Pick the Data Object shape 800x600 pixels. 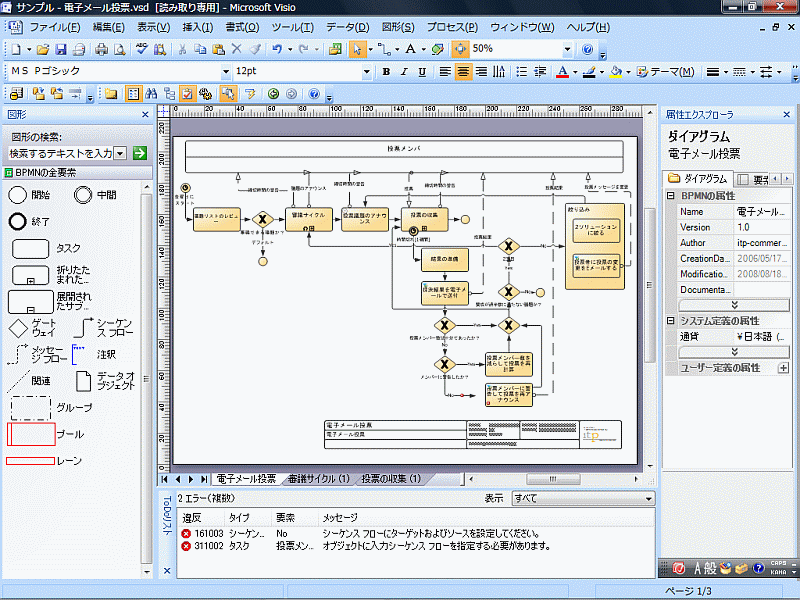[x=84, y=380]
